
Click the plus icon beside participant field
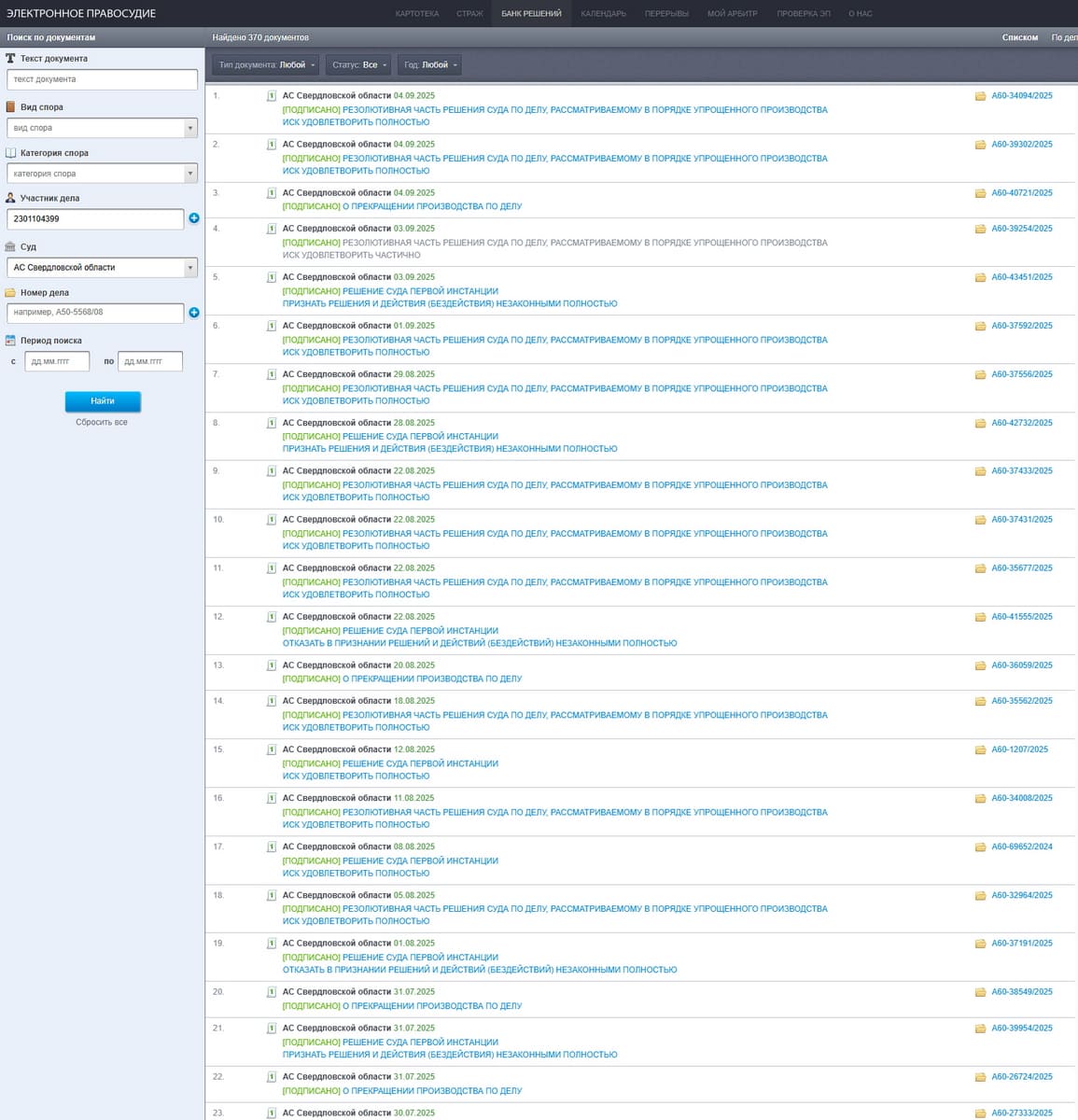(194, 218)
